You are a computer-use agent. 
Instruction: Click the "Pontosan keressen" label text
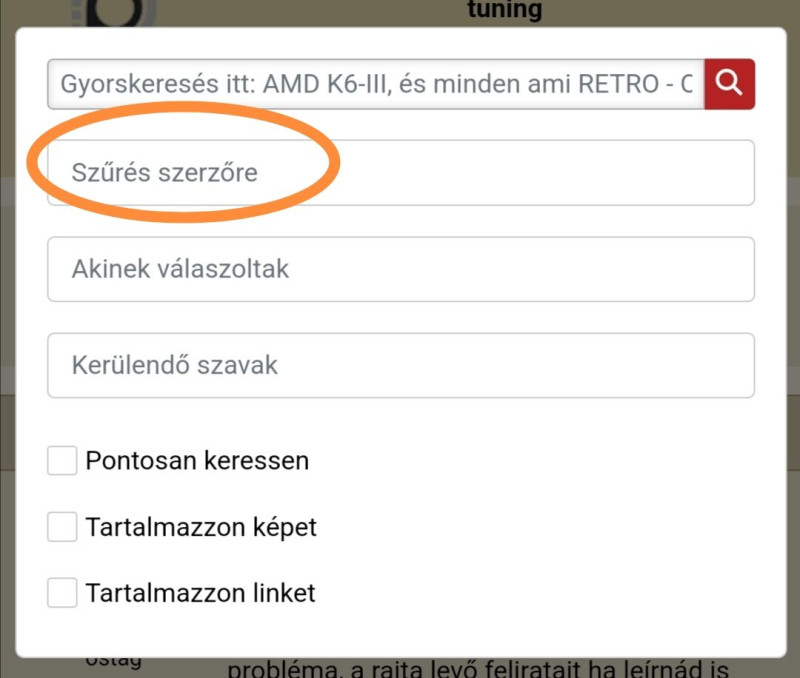point(197,461)
